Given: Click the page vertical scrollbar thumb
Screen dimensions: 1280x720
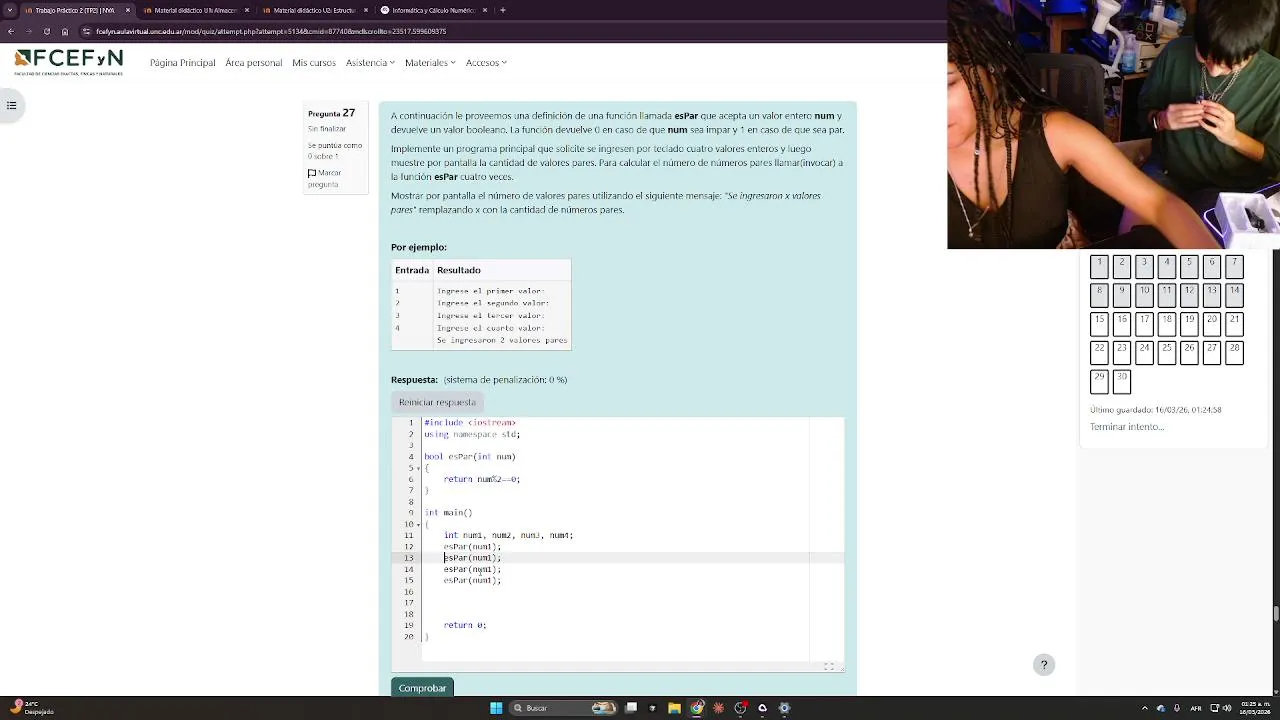Looking at the screenshot, I should (1275, 613).
